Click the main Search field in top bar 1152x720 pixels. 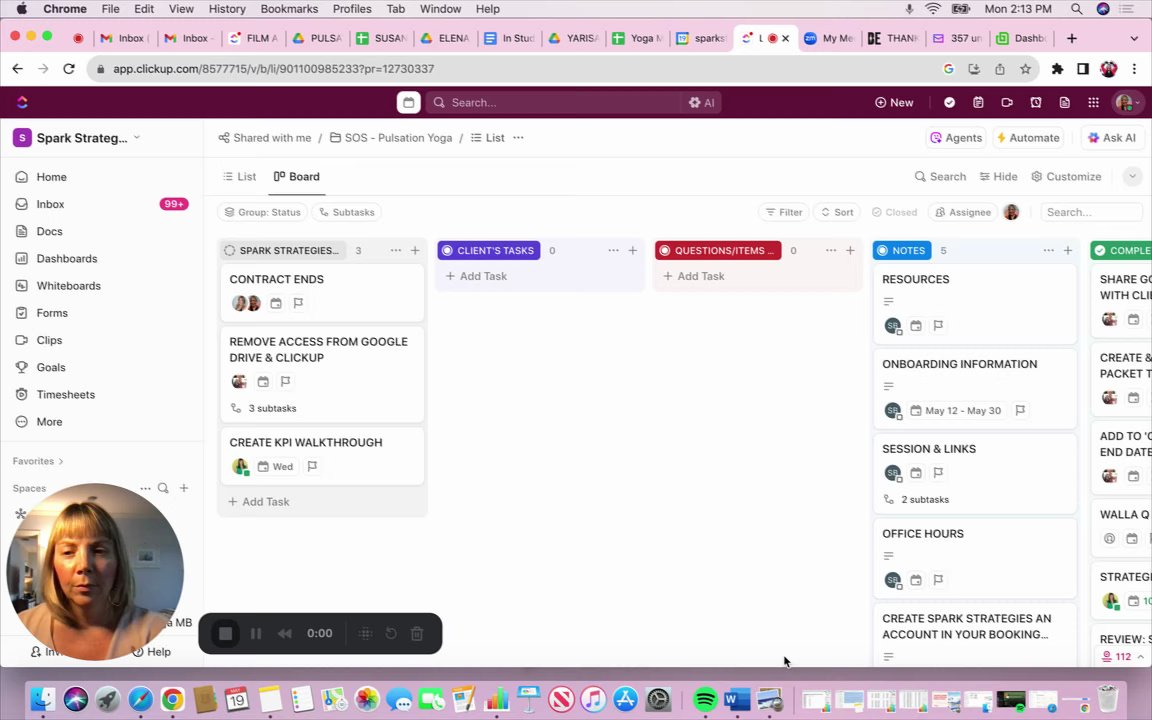[x=557, y=103]
